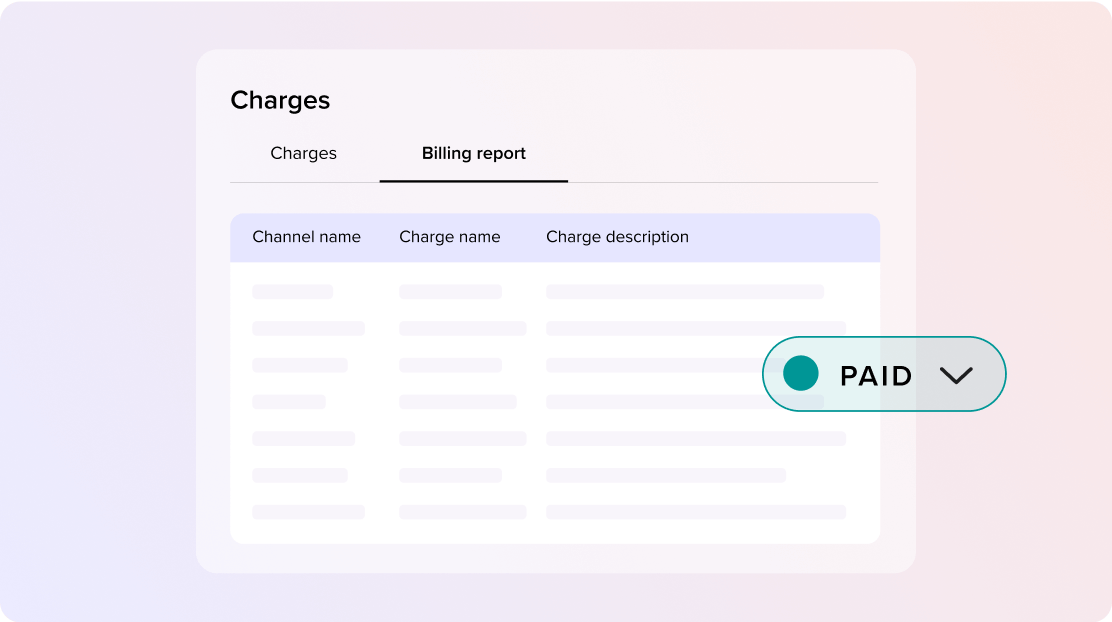The height and width of the screenshot is (622, 1112).
Task: Switch to the Charges tab
Action: [303, 154]
